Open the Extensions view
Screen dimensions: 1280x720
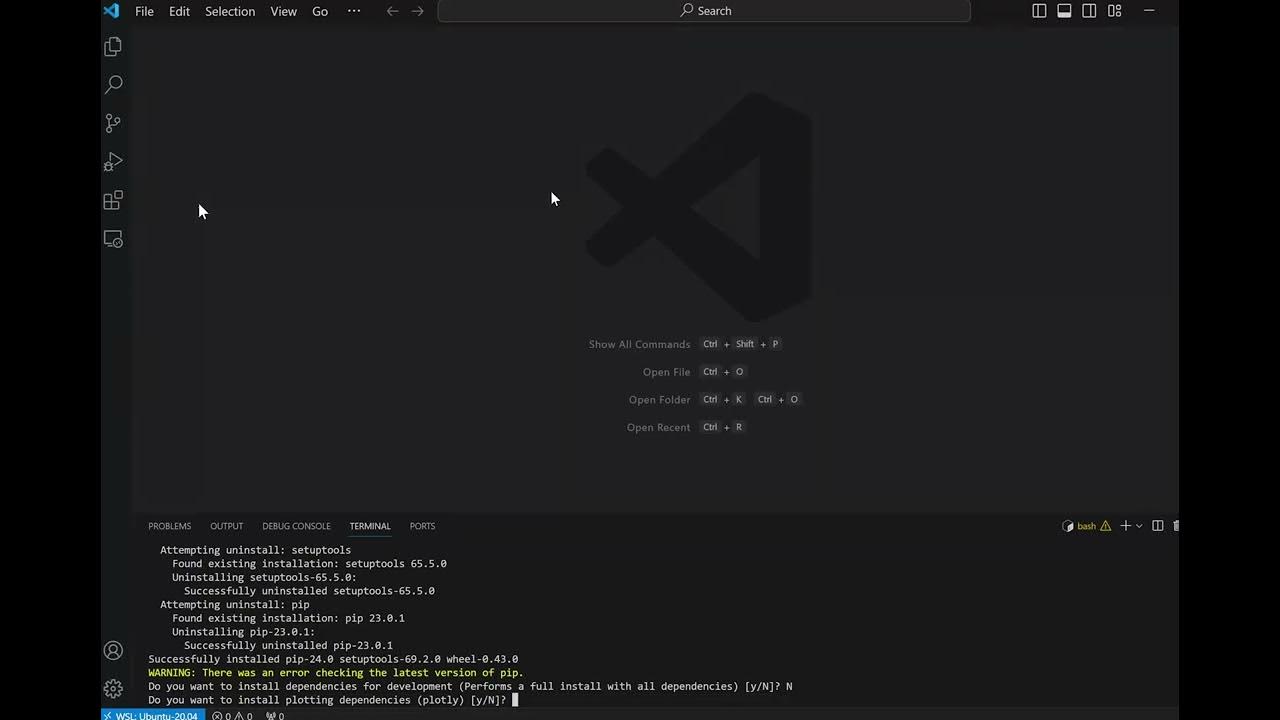click(x=113, y=200)
